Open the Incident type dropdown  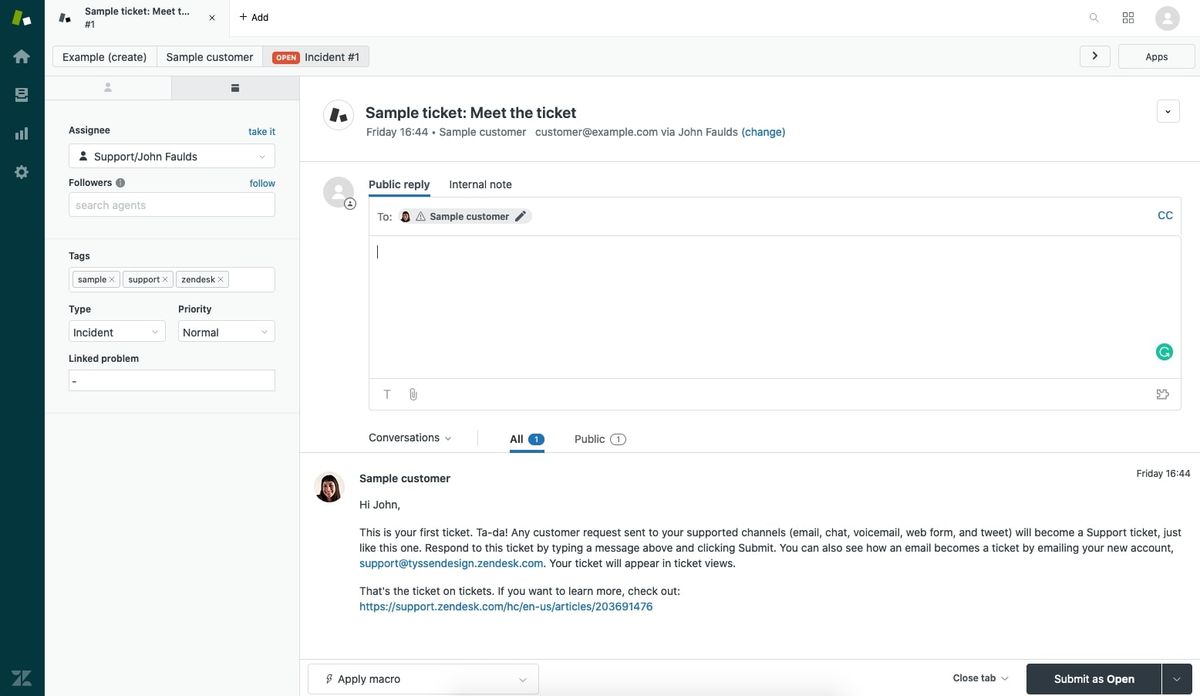click(x=116, y=331)
